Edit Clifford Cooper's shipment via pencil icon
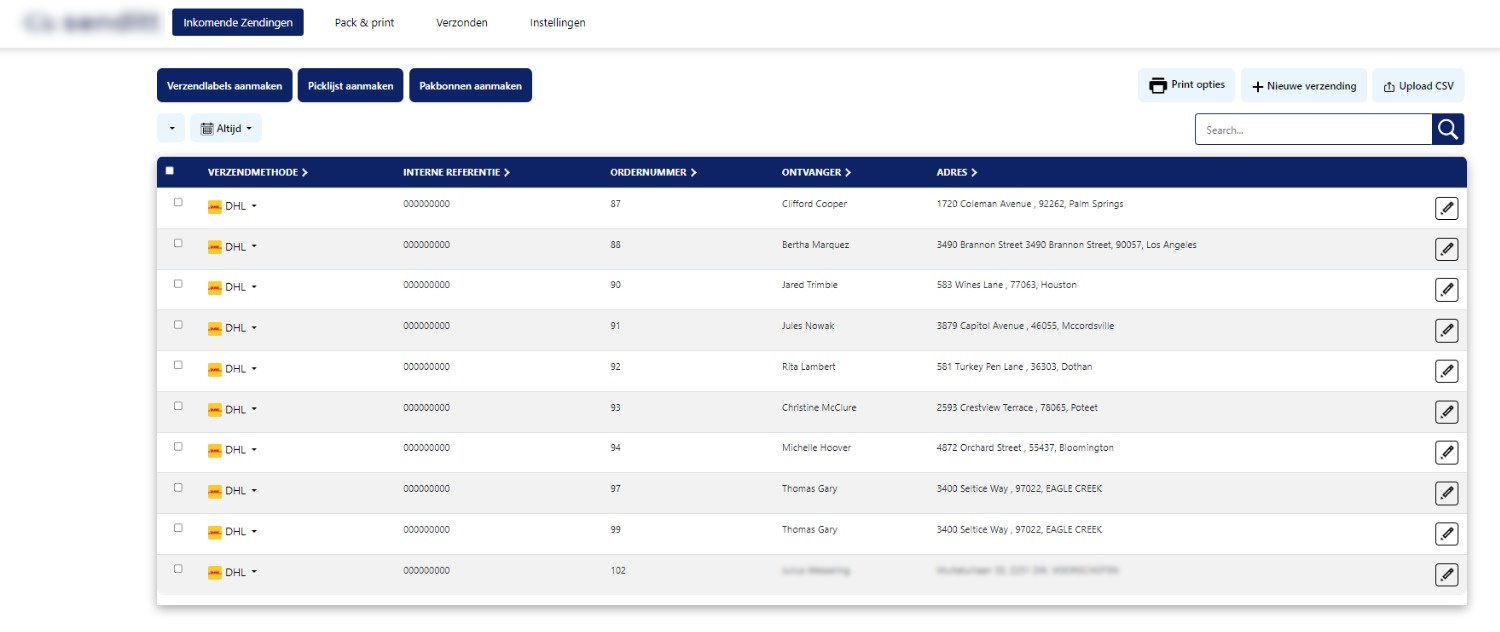This screenshot has width=1500, height=632. tap(1446, 208)
